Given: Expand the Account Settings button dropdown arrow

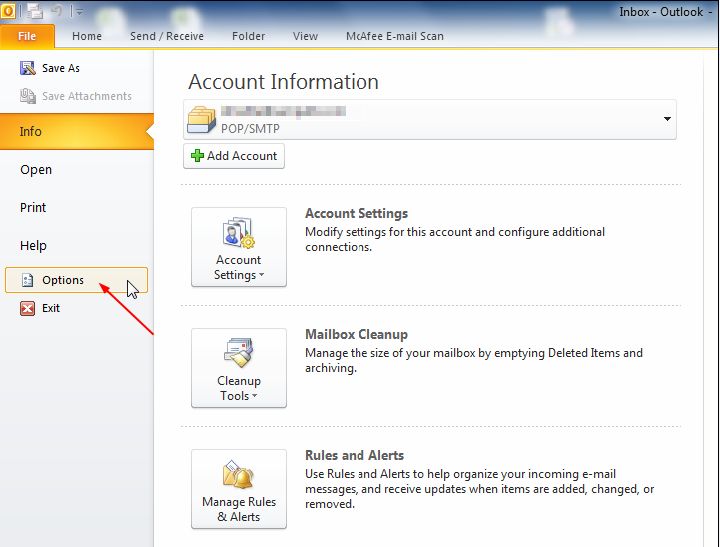Looking at the screenshot, I should point(262,275).
